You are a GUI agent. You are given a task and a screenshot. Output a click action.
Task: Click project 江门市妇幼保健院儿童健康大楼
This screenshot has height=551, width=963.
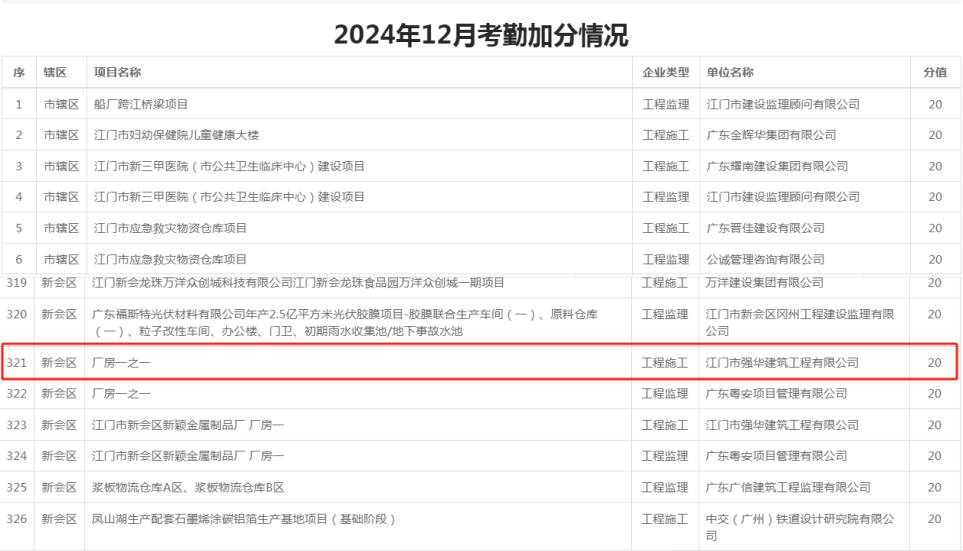176,135
